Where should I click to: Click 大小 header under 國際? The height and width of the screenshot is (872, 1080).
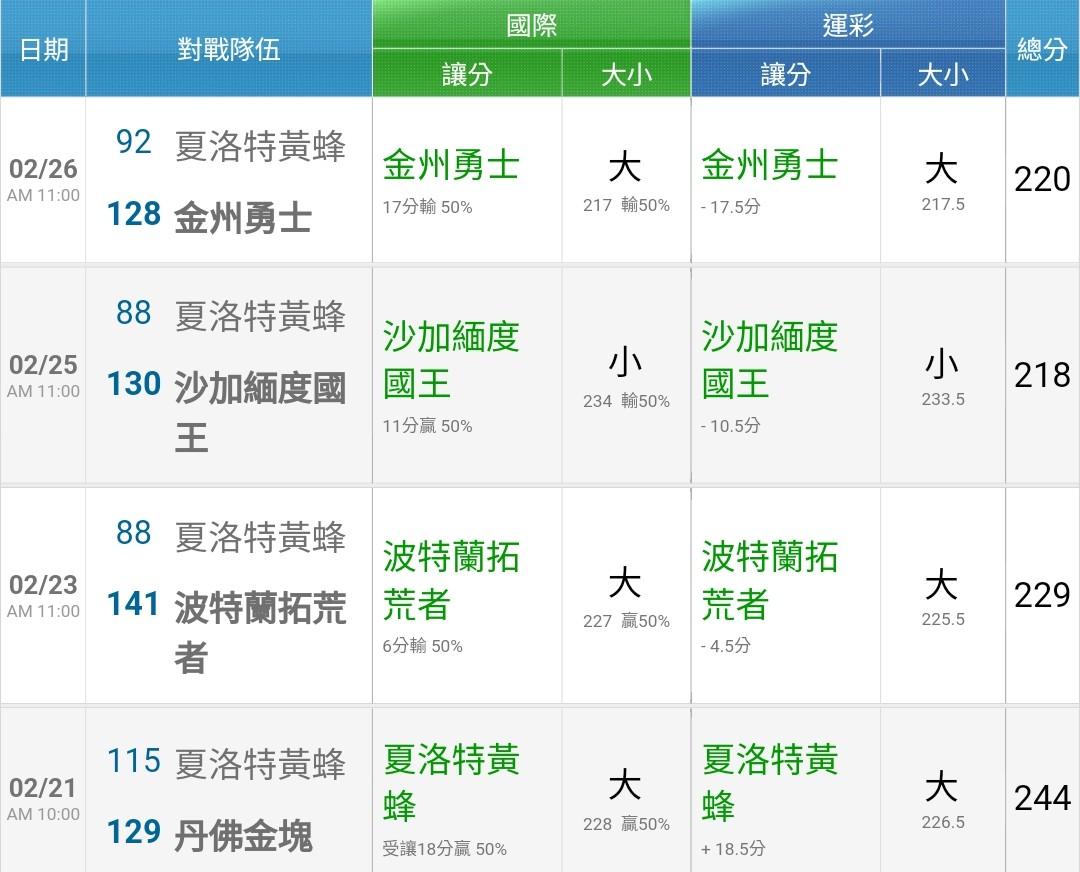[x=626, y=74]
